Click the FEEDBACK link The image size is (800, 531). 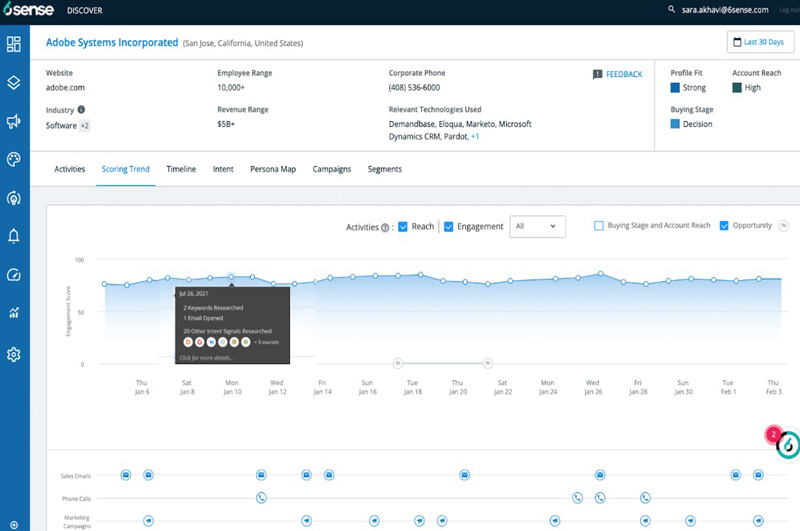coord(624,74)
